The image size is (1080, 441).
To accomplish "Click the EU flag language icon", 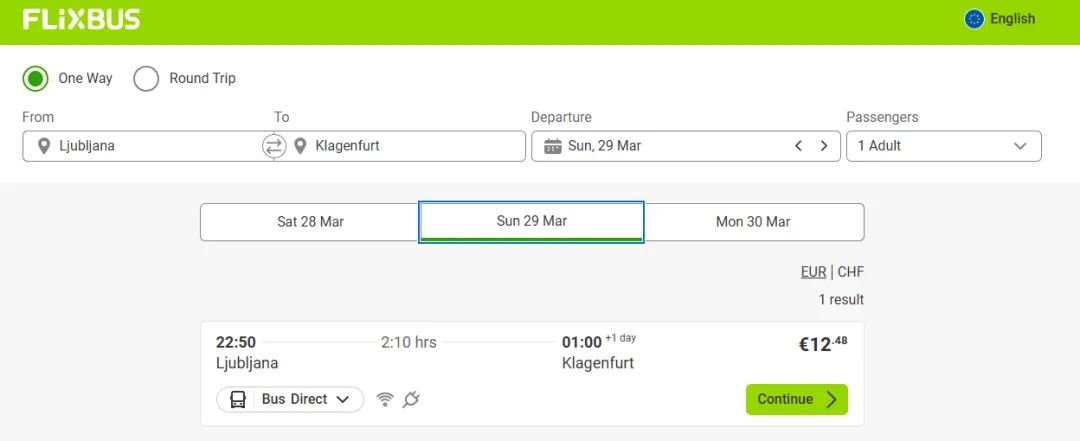I will [974, 19].
